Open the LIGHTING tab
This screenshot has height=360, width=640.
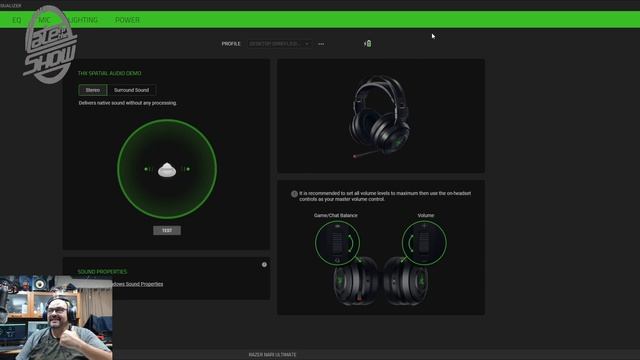tap(83, 20)
